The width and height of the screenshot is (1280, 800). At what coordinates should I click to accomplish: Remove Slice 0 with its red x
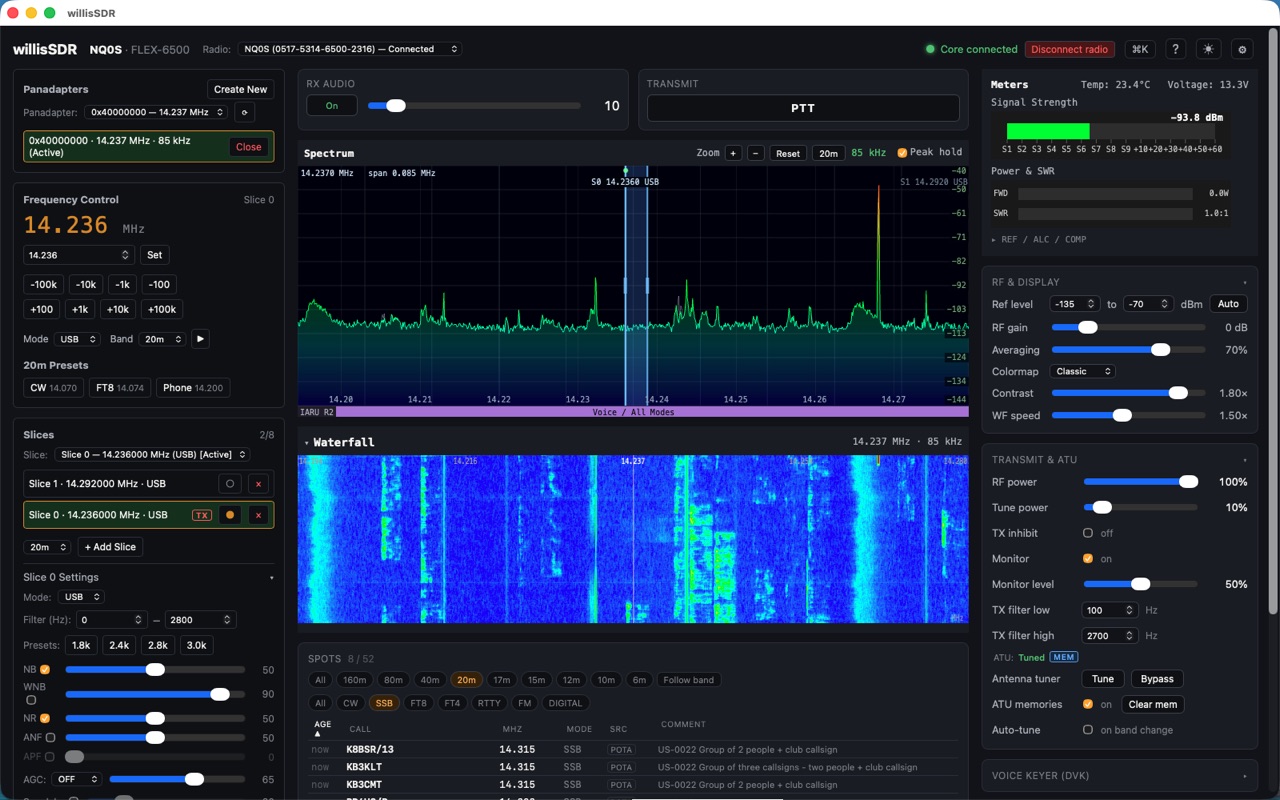click(258, 515)
